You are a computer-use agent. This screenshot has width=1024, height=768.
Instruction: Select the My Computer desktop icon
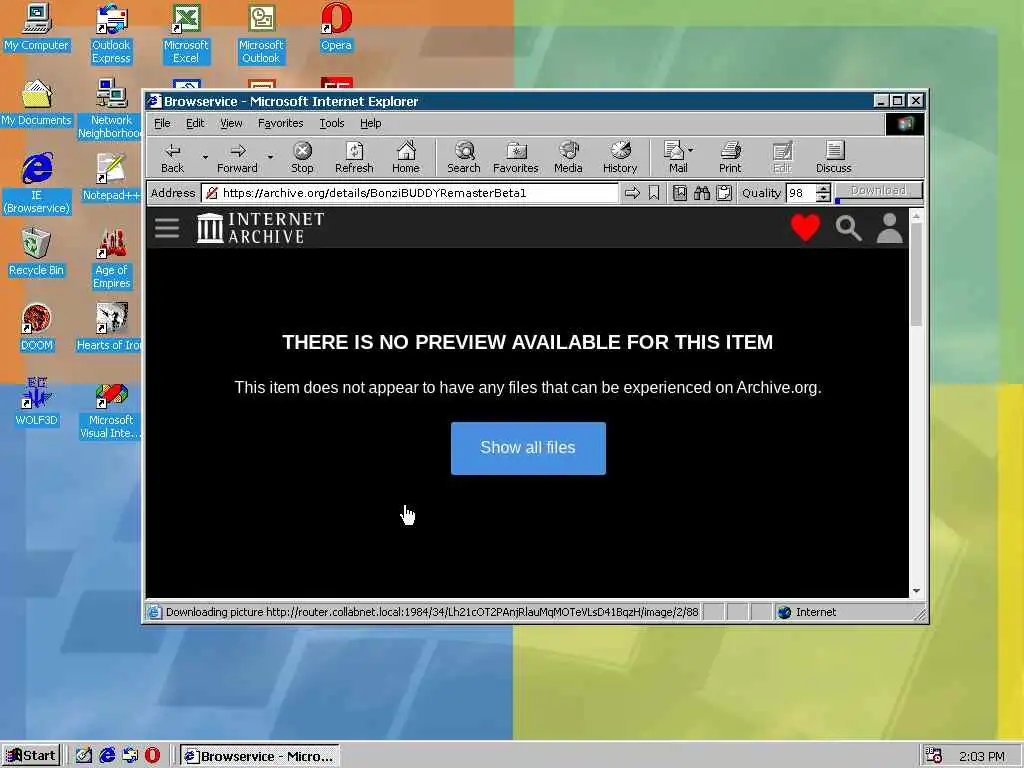click(x=37, y=28)
